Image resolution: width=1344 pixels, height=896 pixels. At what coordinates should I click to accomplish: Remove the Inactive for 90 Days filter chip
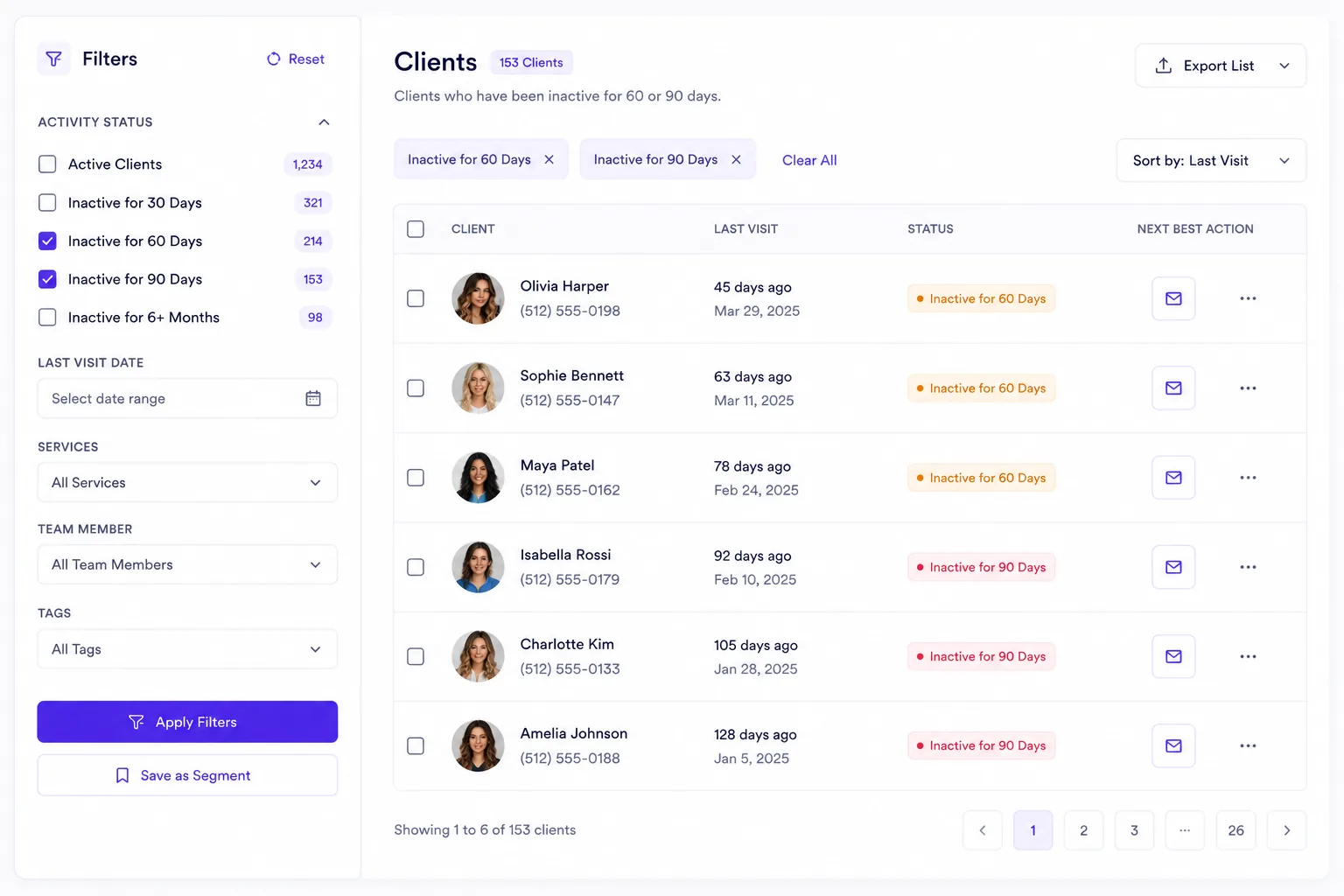coord(736,159)
